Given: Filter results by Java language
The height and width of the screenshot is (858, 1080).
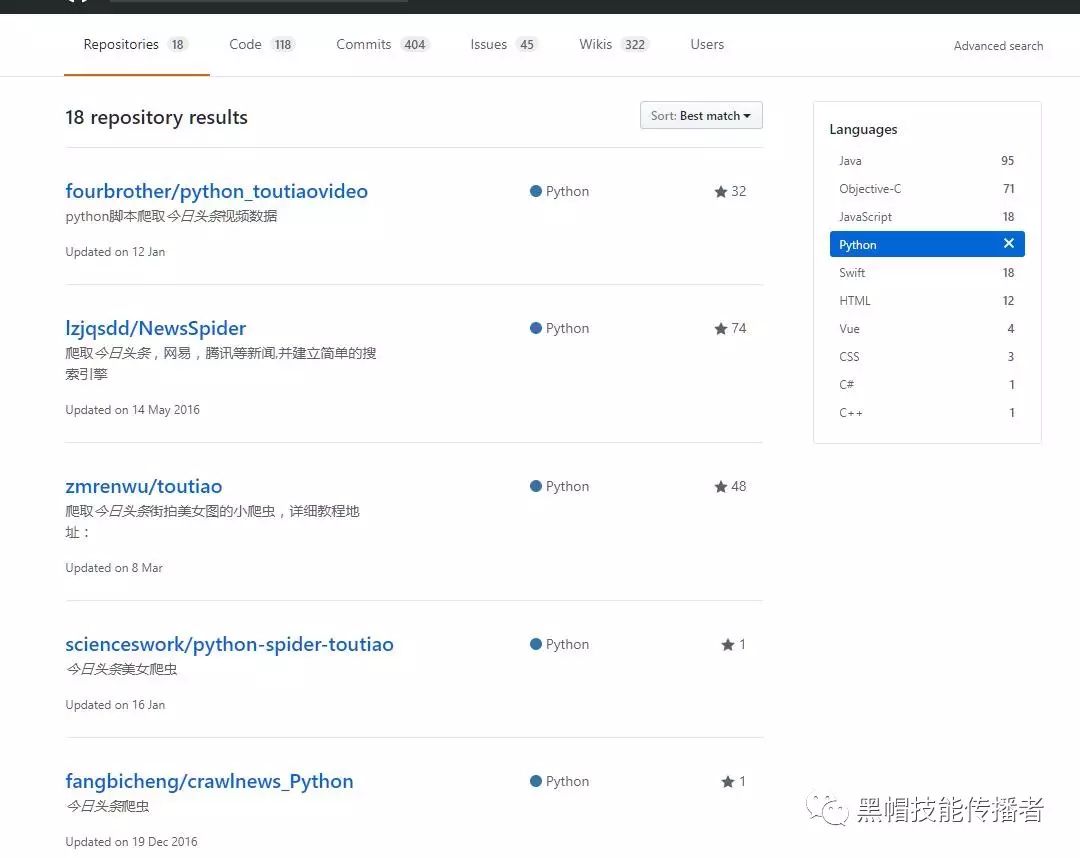Looking at the screenshot, I should (x=927, y=160).
